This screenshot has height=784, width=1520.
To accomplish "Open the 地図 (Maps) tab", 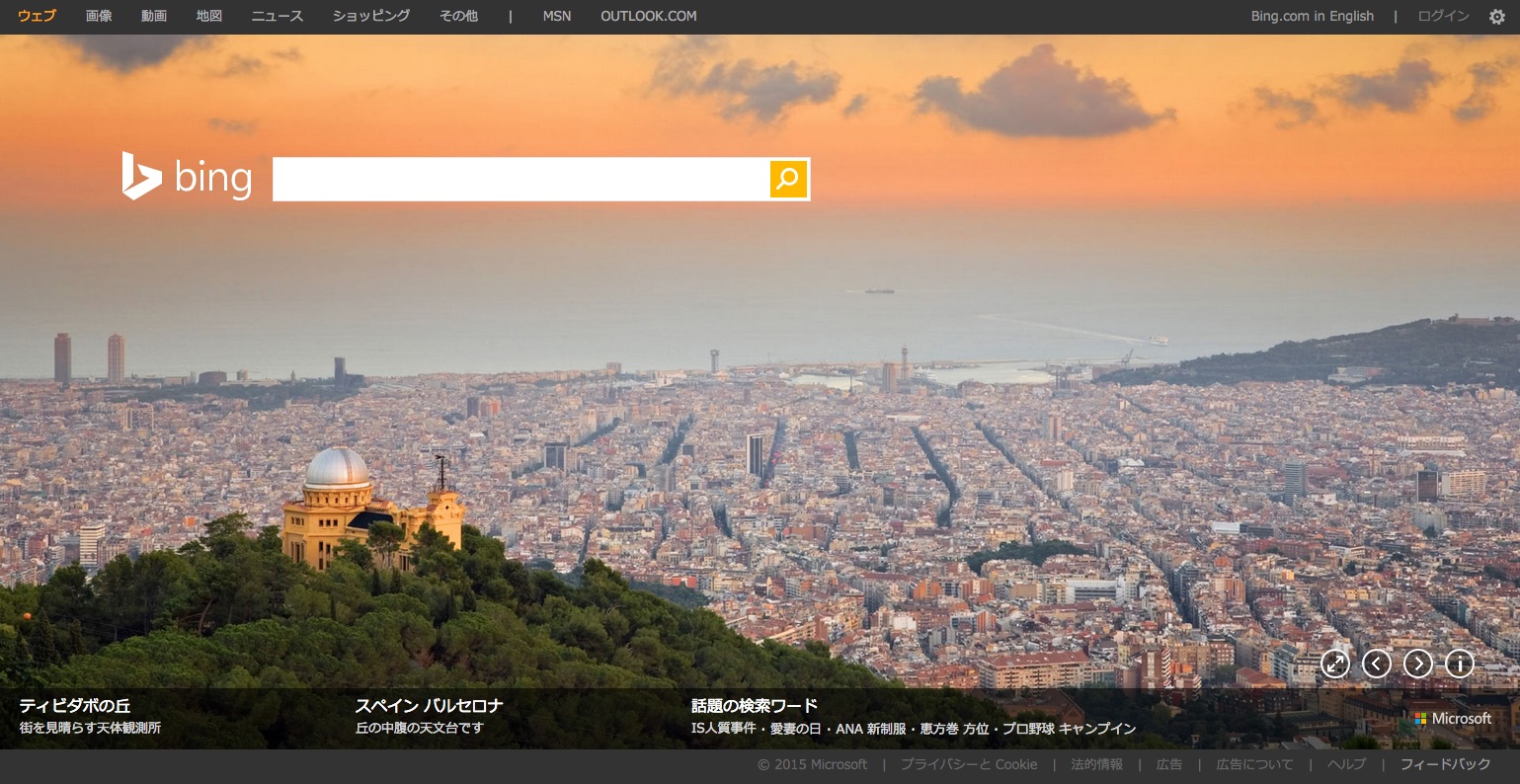I will coord(209,16).
